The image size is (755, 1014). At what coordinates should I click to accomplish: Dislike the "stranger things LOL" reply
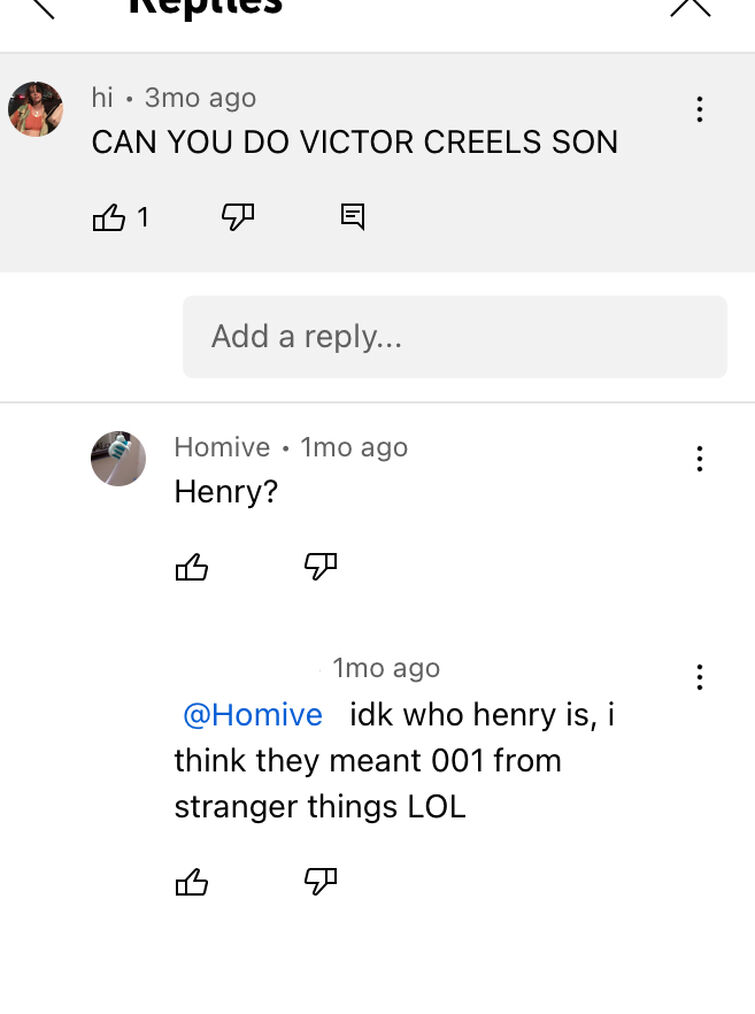pyautogui.click(x=320, y=881)
